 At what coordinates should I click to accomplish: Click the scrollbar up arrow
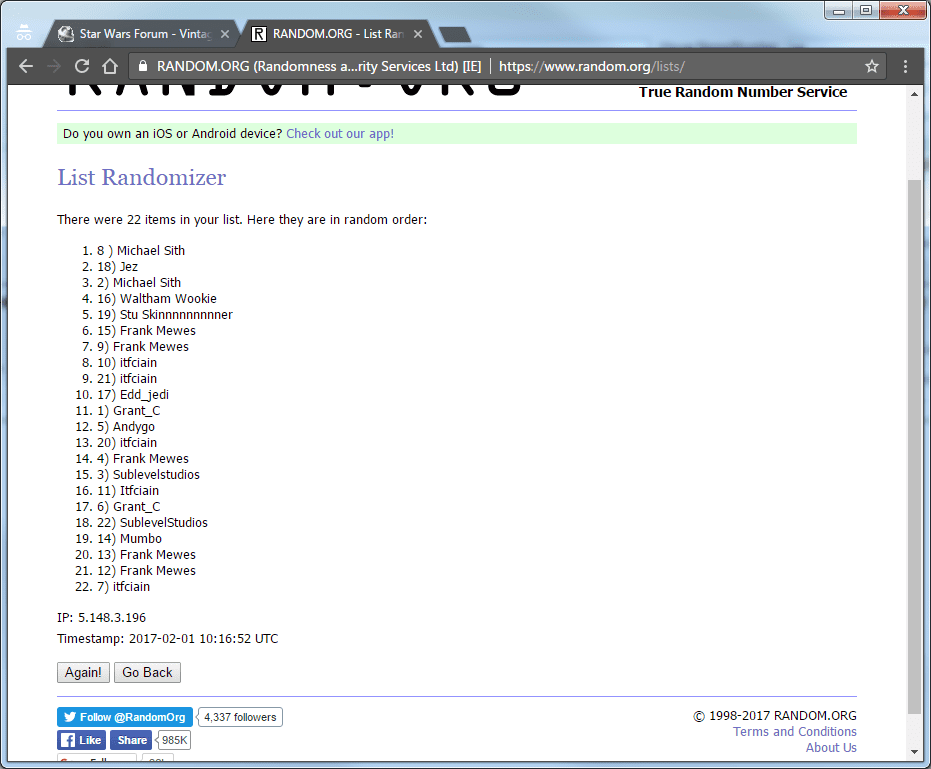(x=914, y=94)
